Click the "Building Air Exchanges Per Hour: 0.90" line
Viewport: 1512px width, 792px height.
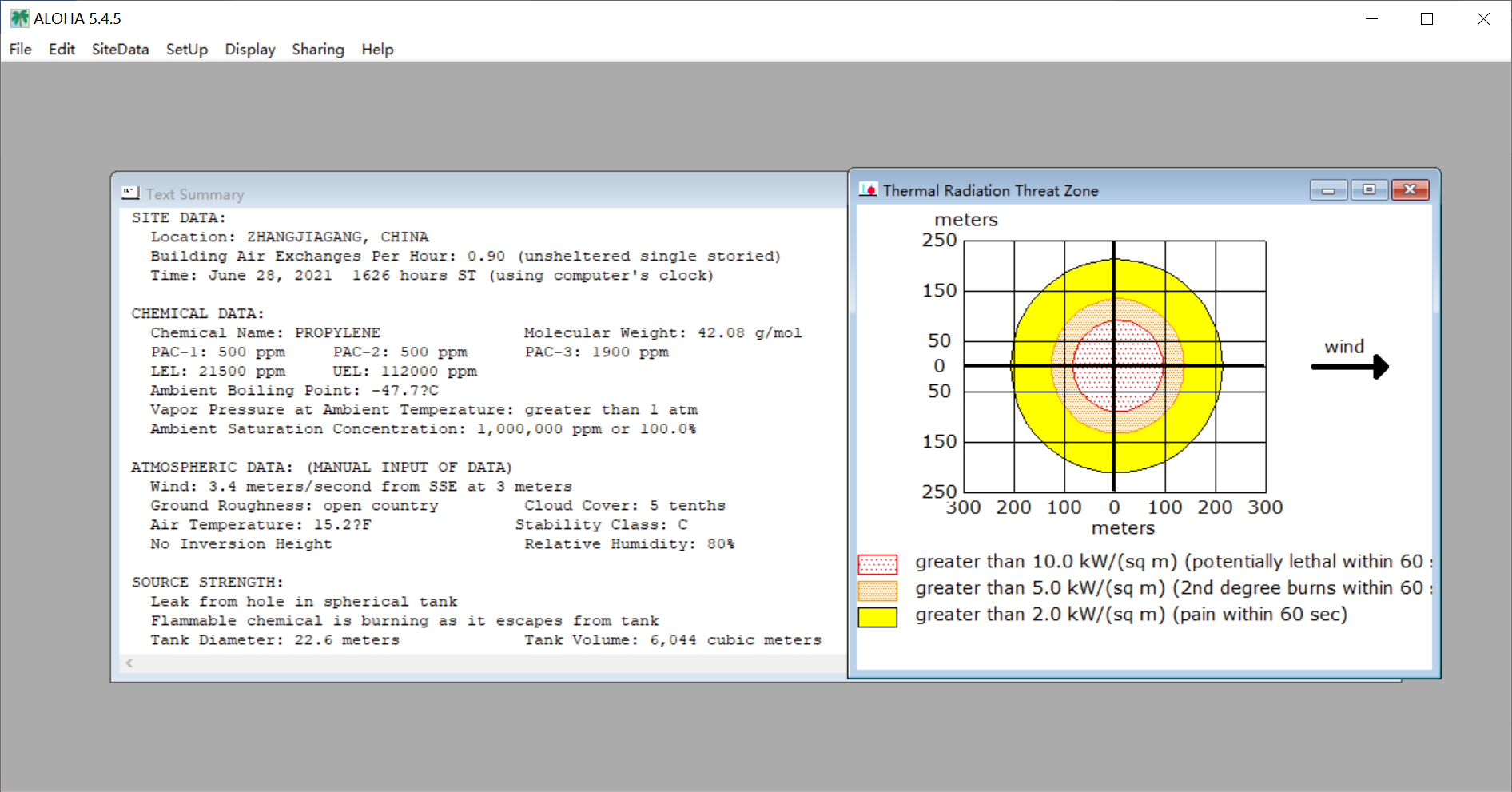point(465,256)
